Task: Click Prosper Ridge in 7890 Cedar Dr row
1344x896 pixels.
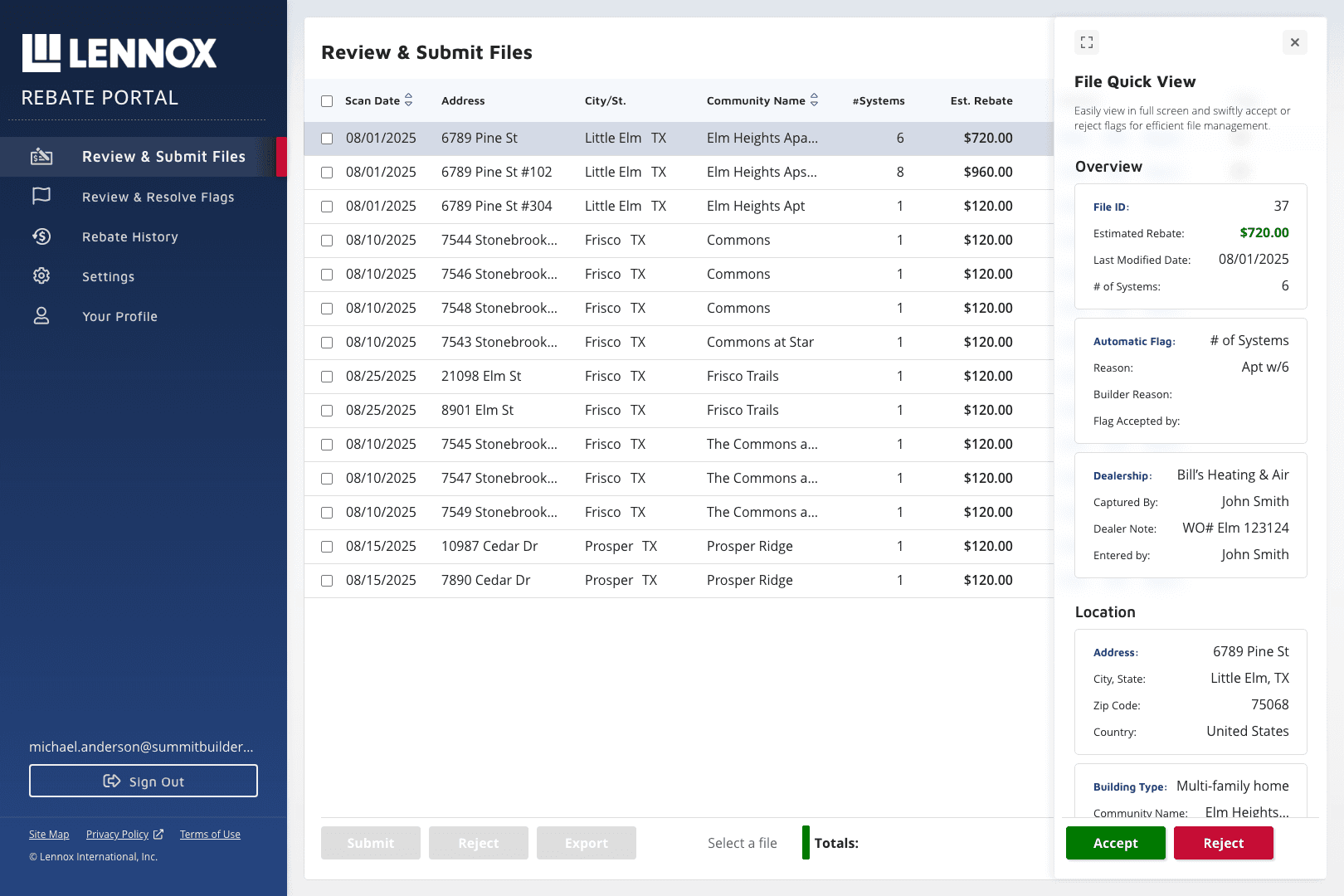Action: (x=750, y=580)
